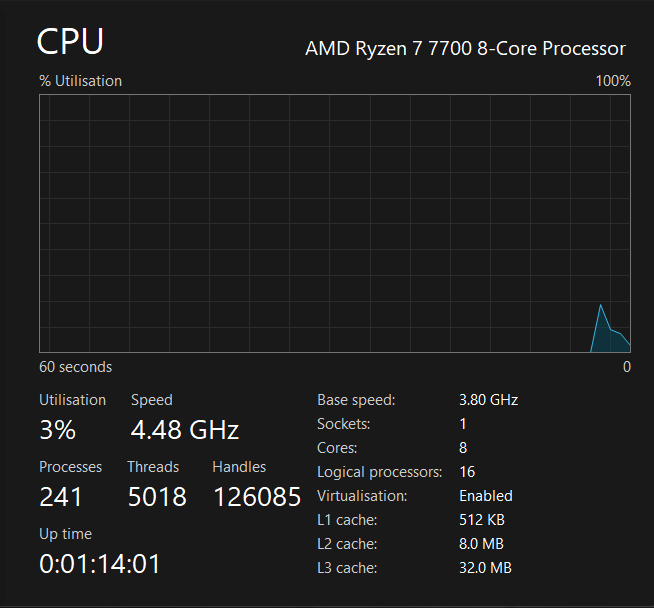Click the Handles count 126085
654x608 pixels.
[257, 497]
